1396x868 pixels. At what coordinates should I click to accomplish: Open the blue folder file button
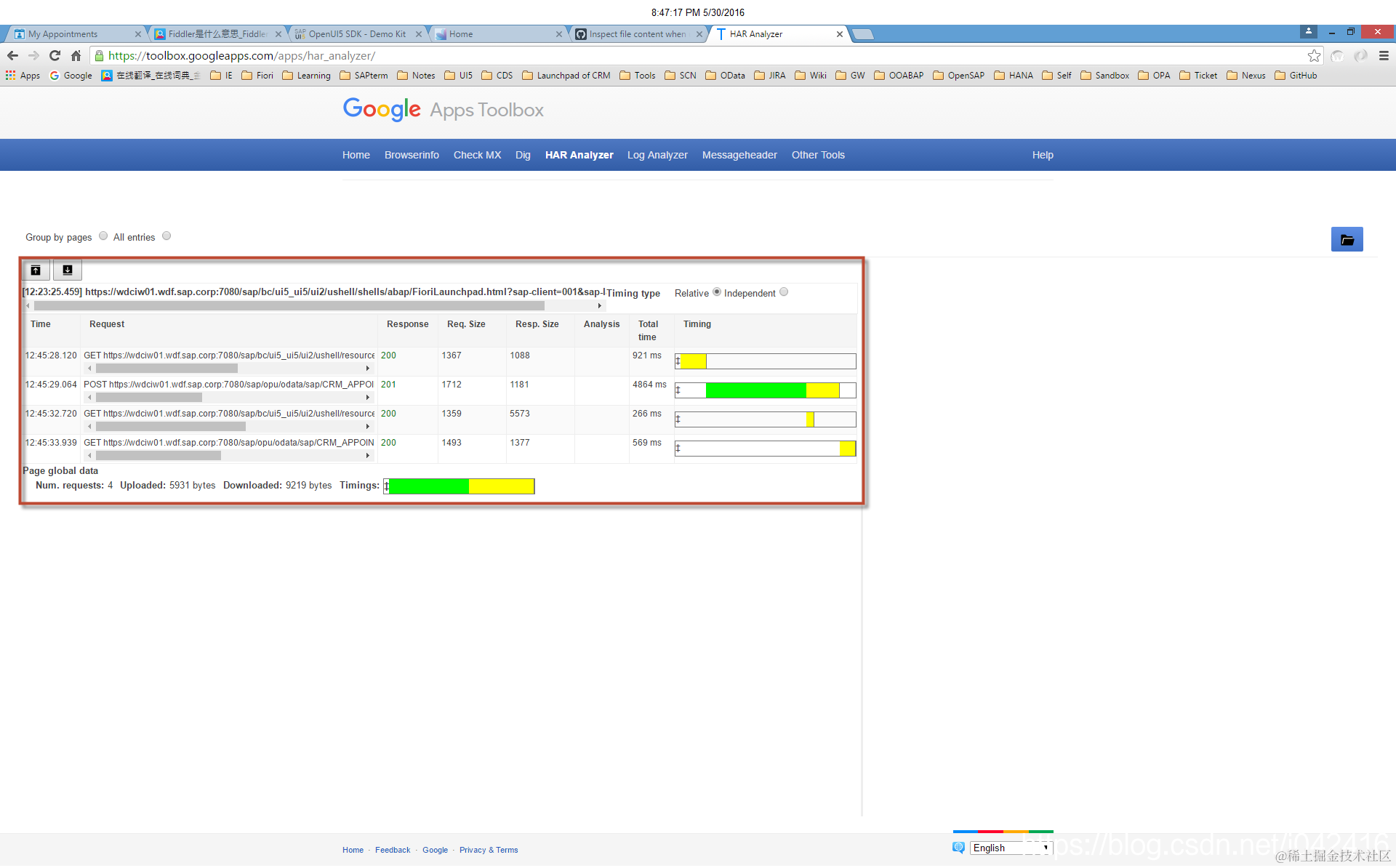pos(1347,240)
